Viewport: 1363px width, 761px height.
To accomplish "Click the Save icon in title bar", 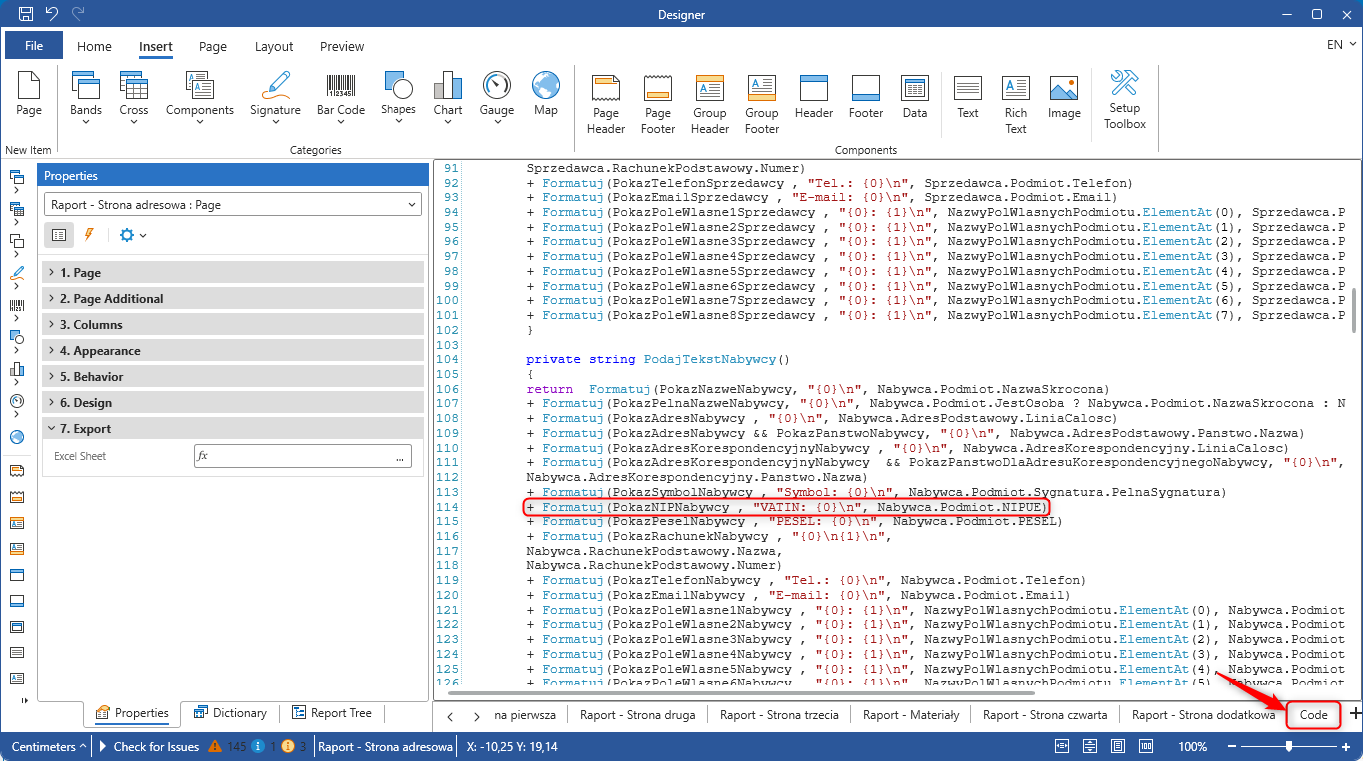I will [27, 14].
